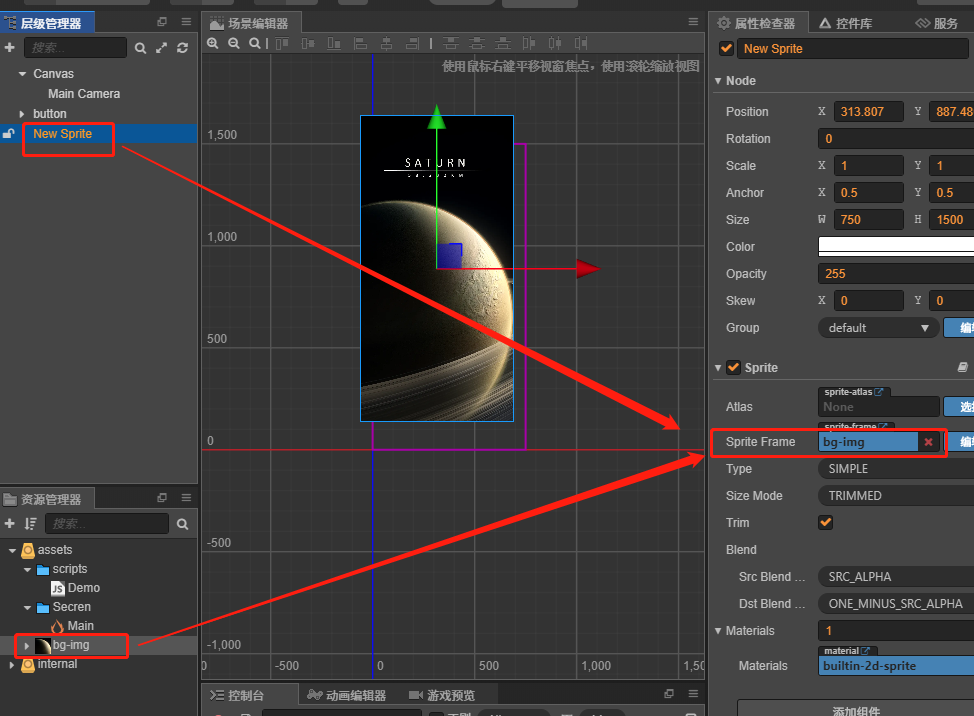The image size is (974, 716).
Task: Open the Animation Editor tab
Action: point(347,695)
